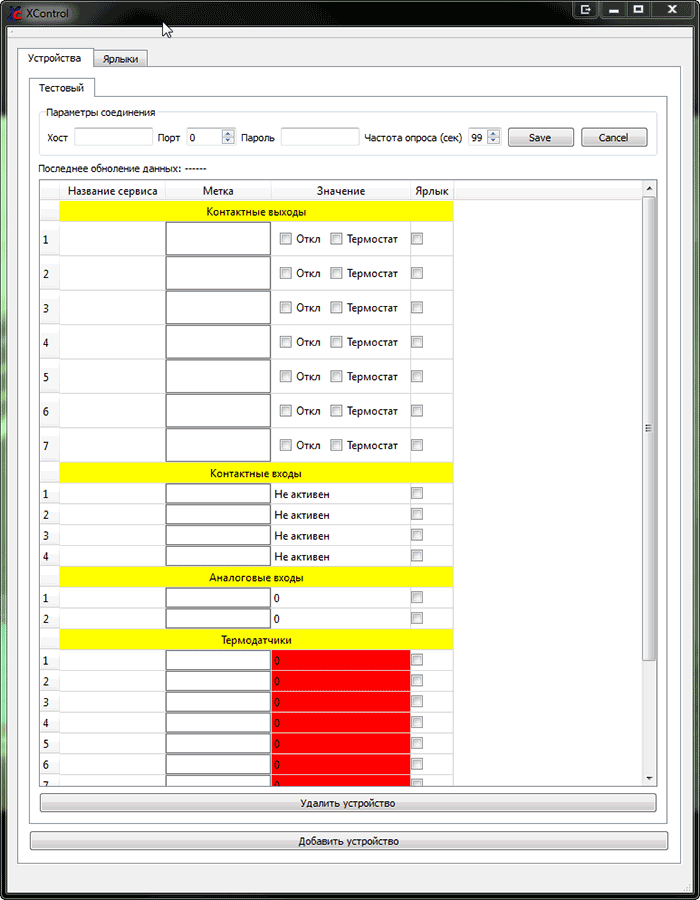Click the Контактные выходы yellow header
This screenshot has width=700, height=900.
pyautogui.click(x=256, y=212)
